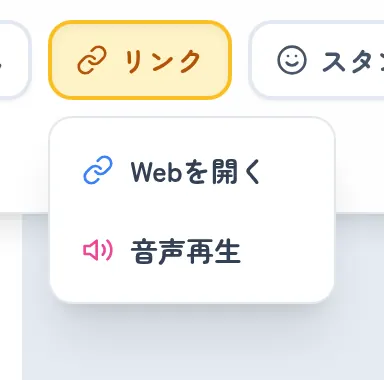This screenshot has width=384, height=380.
Task: Click the orange chain icon on リンク button
Action: (x=92, y=60)
